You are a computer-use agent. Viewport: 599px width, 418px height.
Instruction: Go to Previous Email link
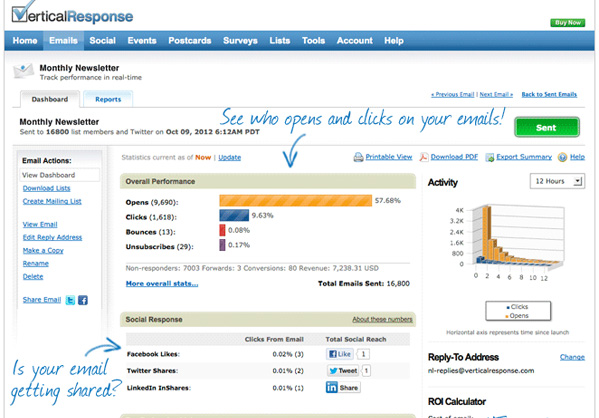pyautogui.click(x=452, y=94)
